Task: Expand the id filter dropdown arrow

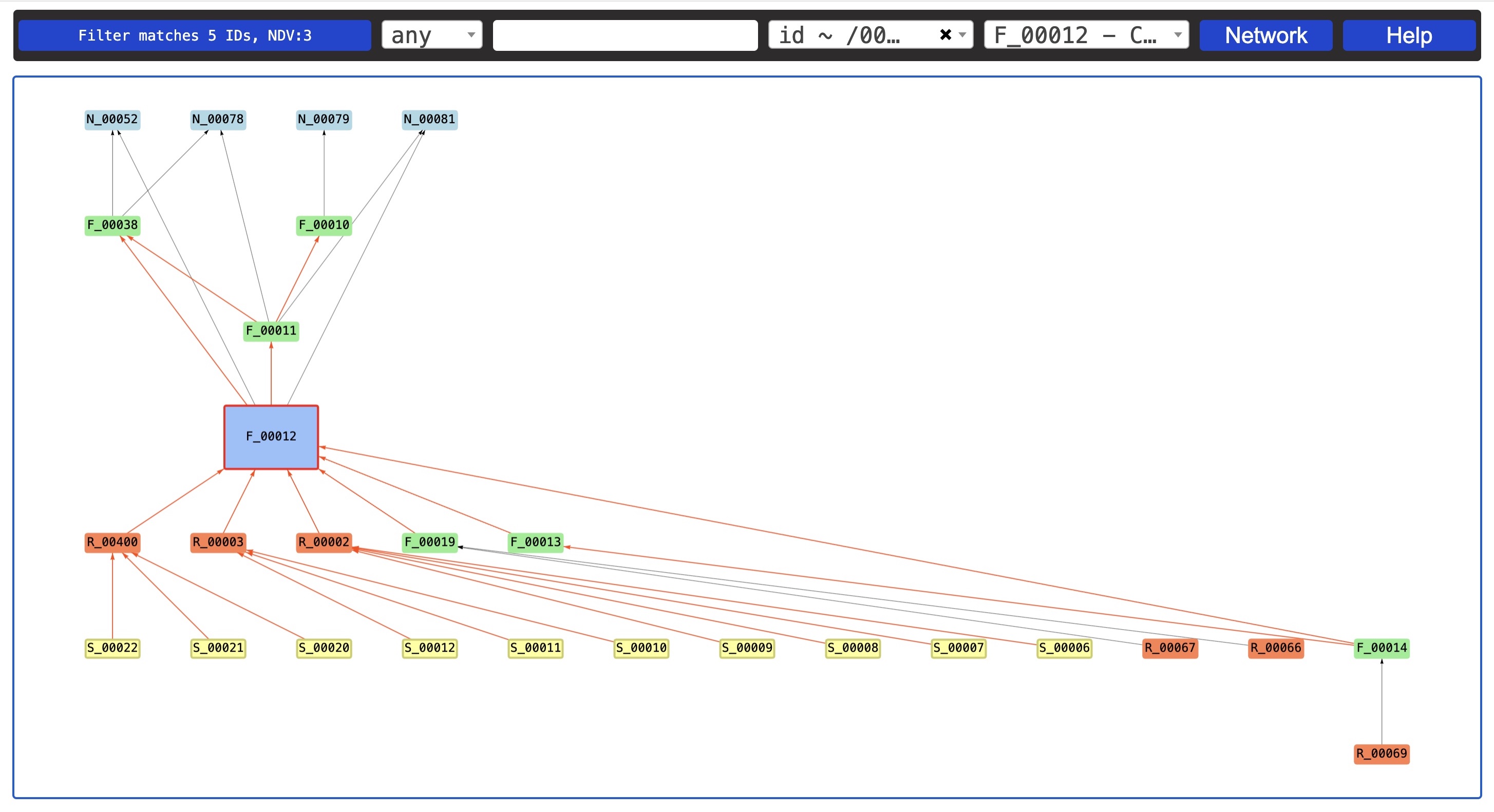Action: point(963,35)
